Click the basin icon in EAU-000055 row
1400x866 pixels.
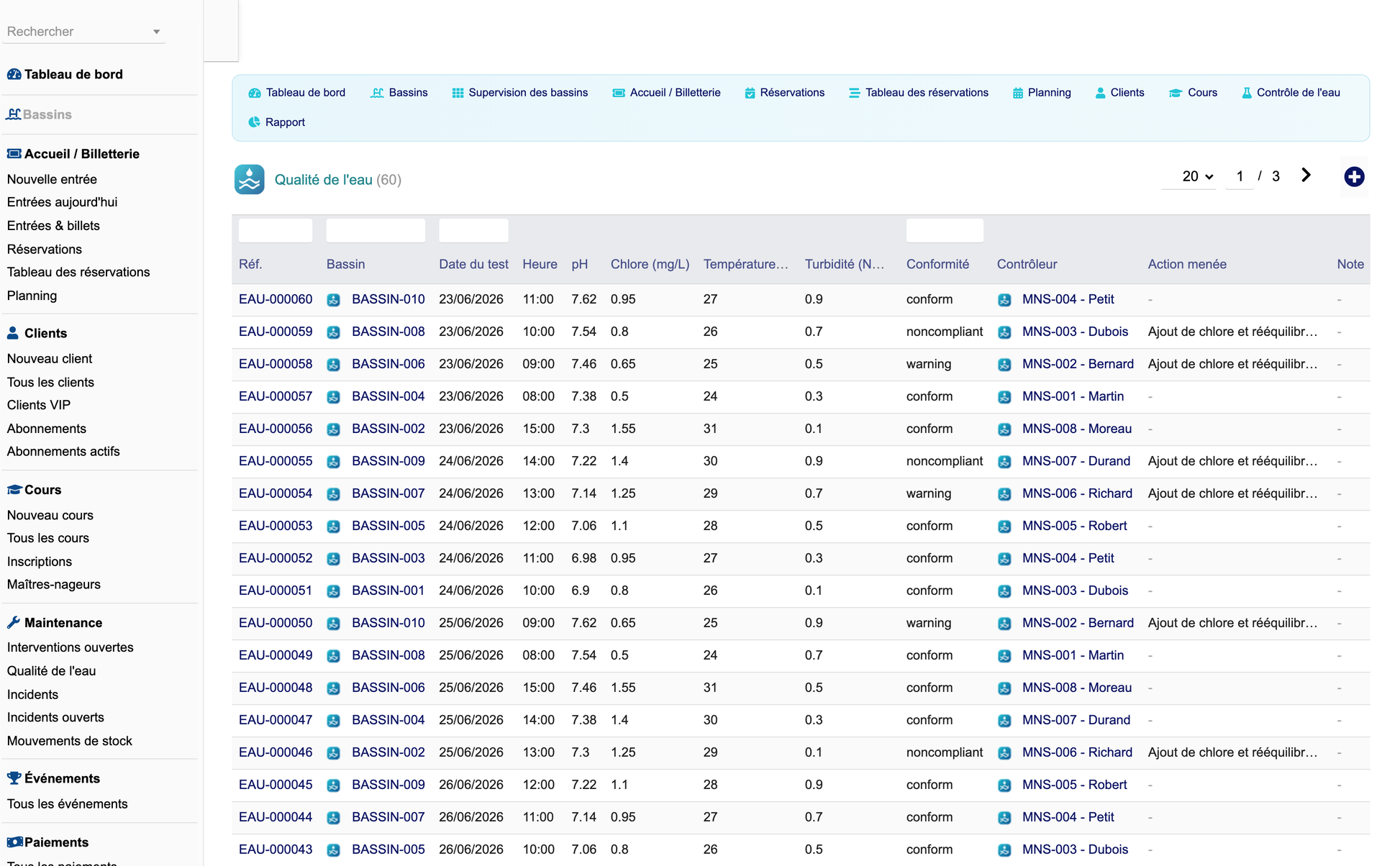click(x=333, y=462)
